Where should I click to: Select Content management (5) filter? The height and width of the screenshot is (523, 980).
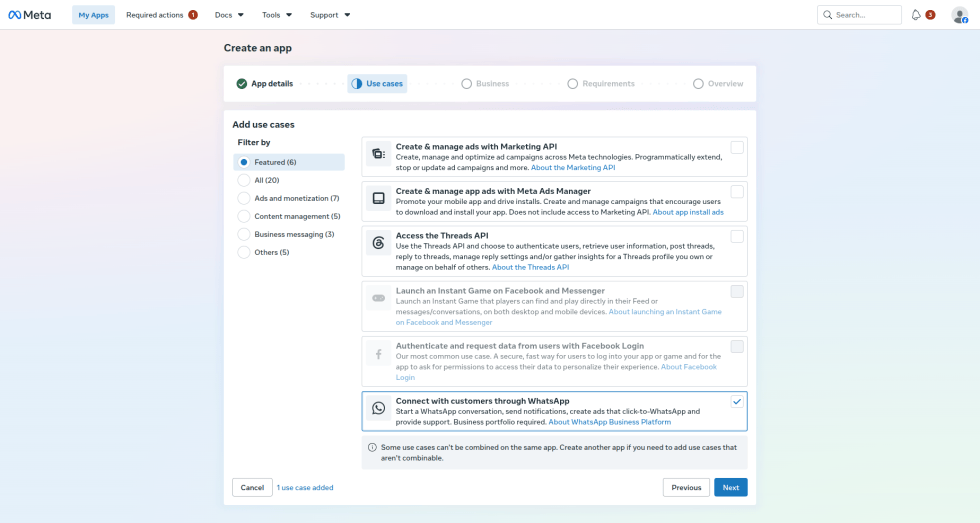coord(289,216)
